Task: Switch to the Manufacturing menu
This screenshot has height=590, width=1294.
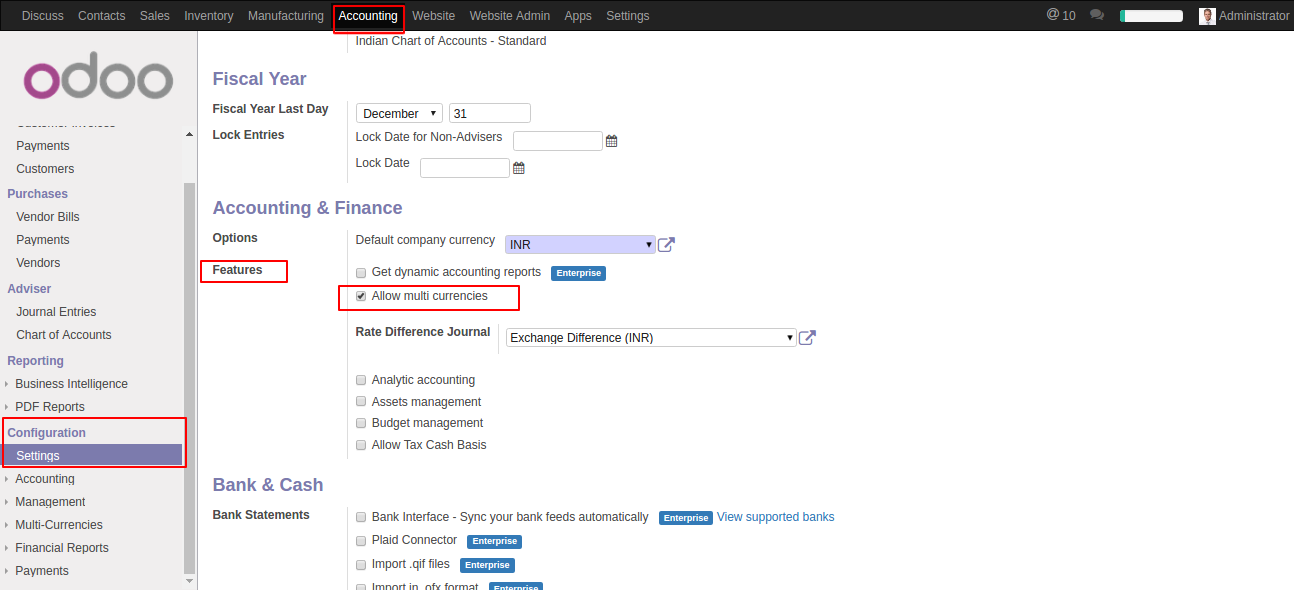Action: 286,16
